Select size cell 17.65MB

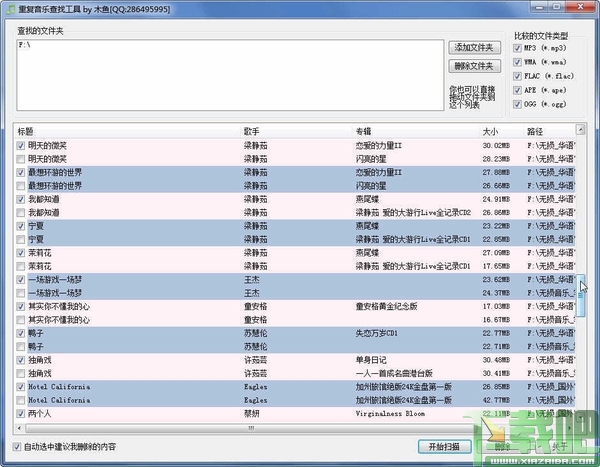coord(496,266)
